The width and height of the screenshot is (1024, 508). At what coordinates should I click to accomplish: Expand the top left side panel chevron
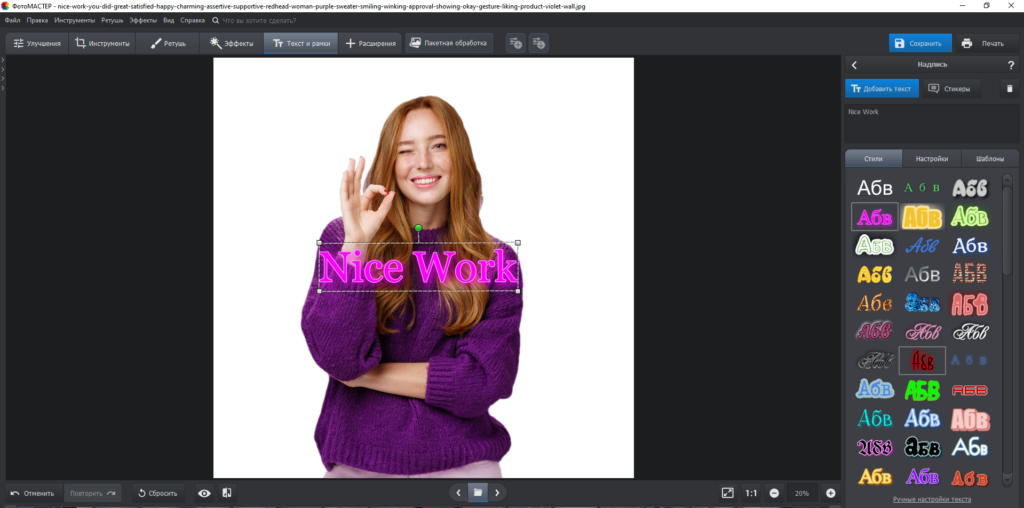coord(3,60)
